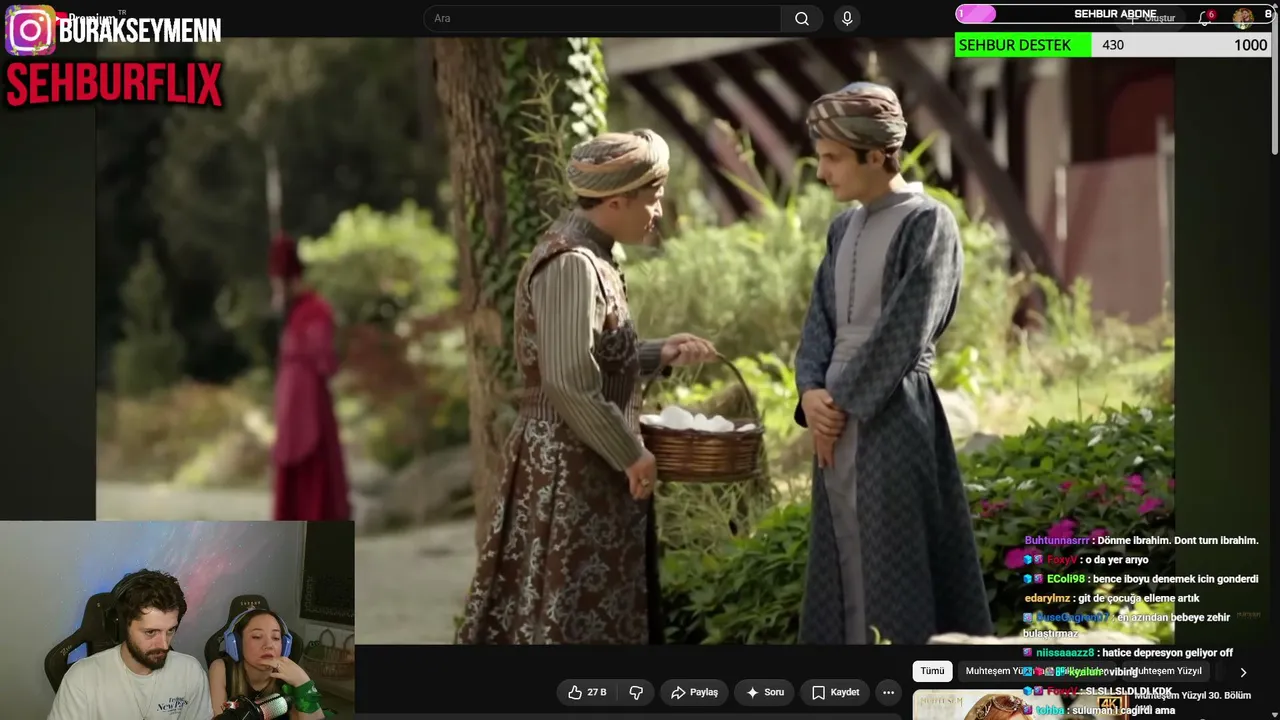The image size is (1280, 720).
Task: Select the rightmost Muhteşem Yüzyıl chip
Action: pos(1167,671)
